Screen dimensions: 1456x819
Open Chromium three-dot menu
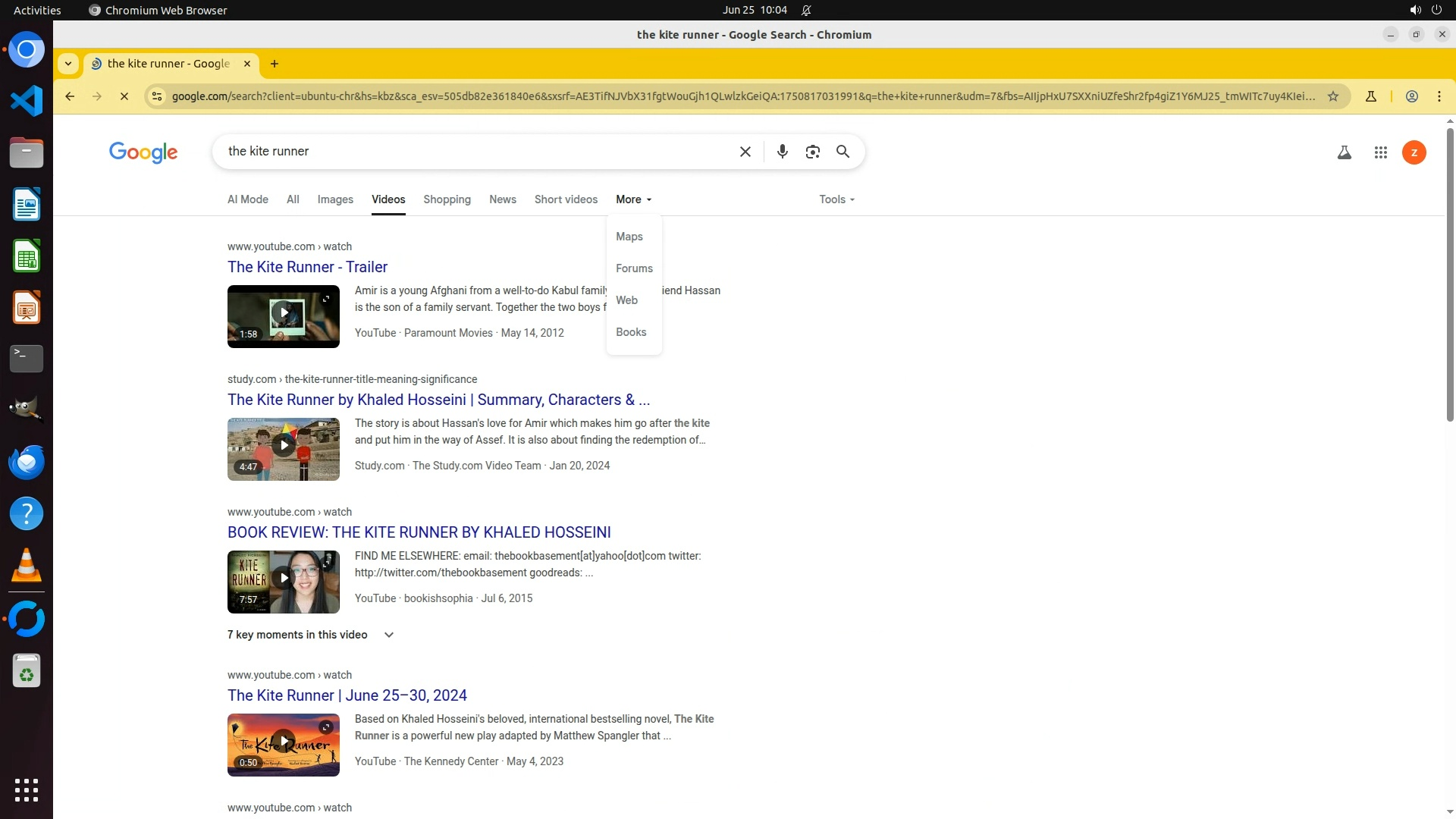(x=1439, y=96)
